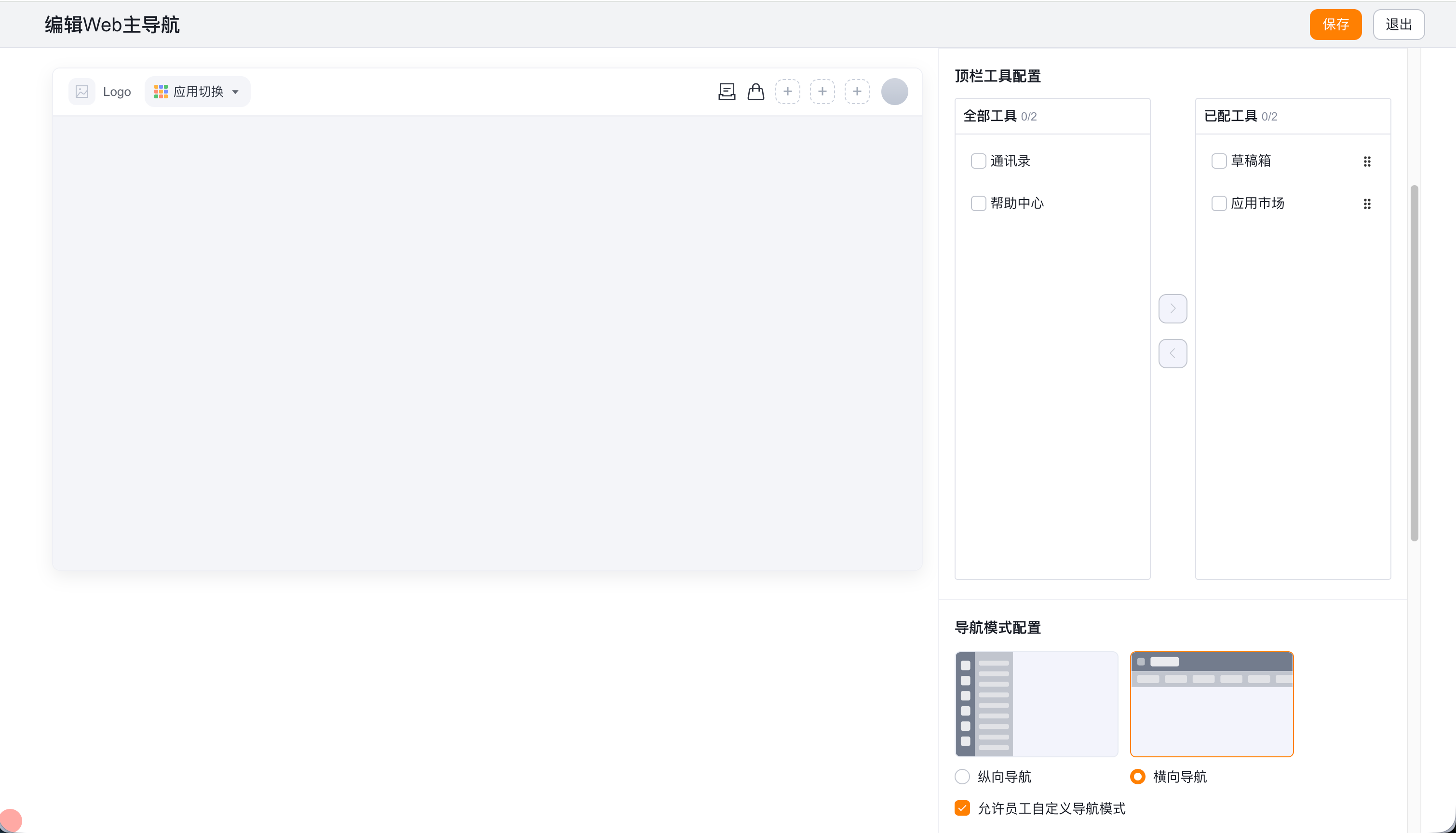Click the first dashed plus placeholder
1456x833 pixels.
788,92
